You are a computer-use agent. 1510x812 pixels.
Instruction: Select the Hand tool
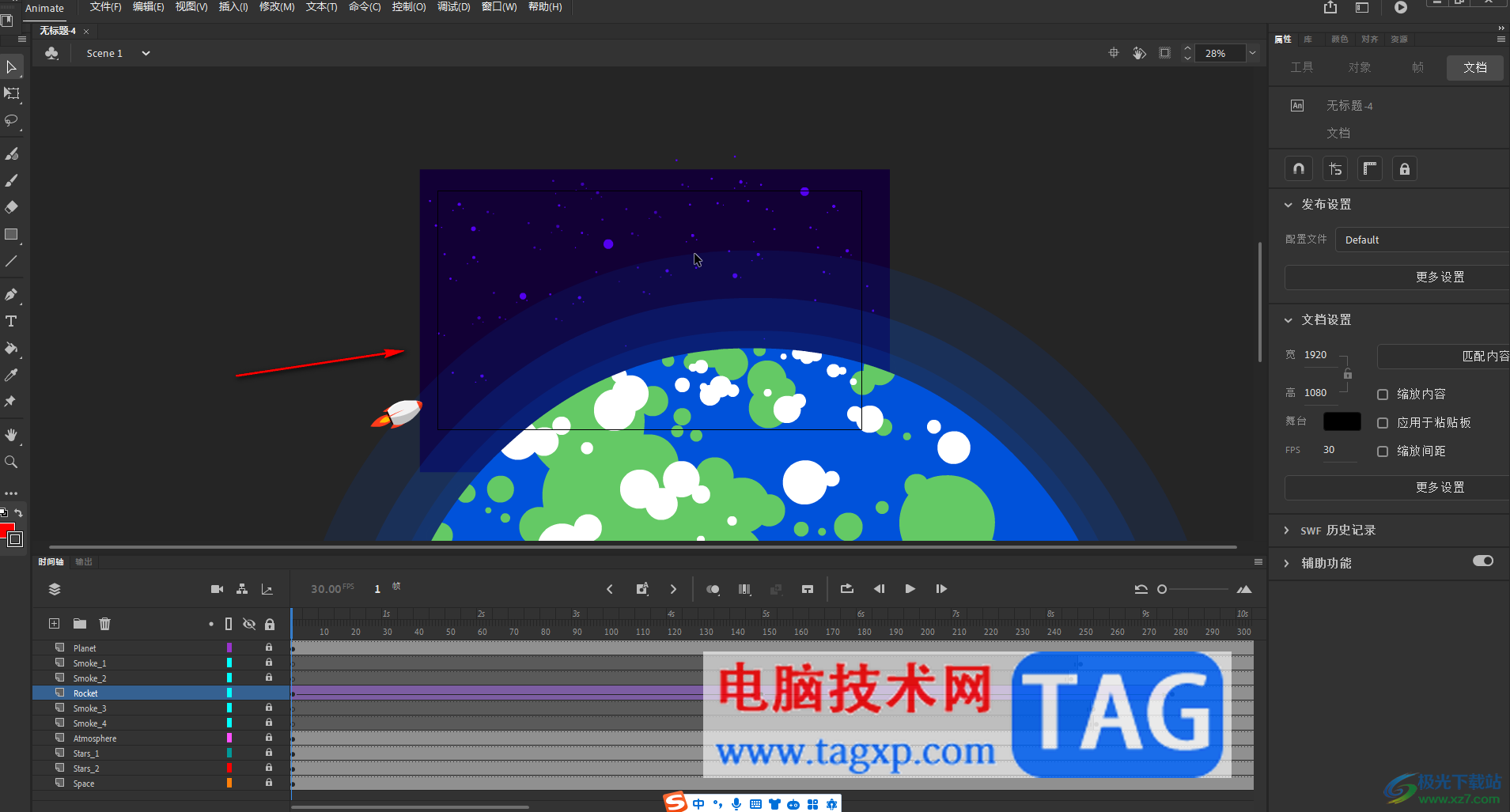click(x=11, y=435)
